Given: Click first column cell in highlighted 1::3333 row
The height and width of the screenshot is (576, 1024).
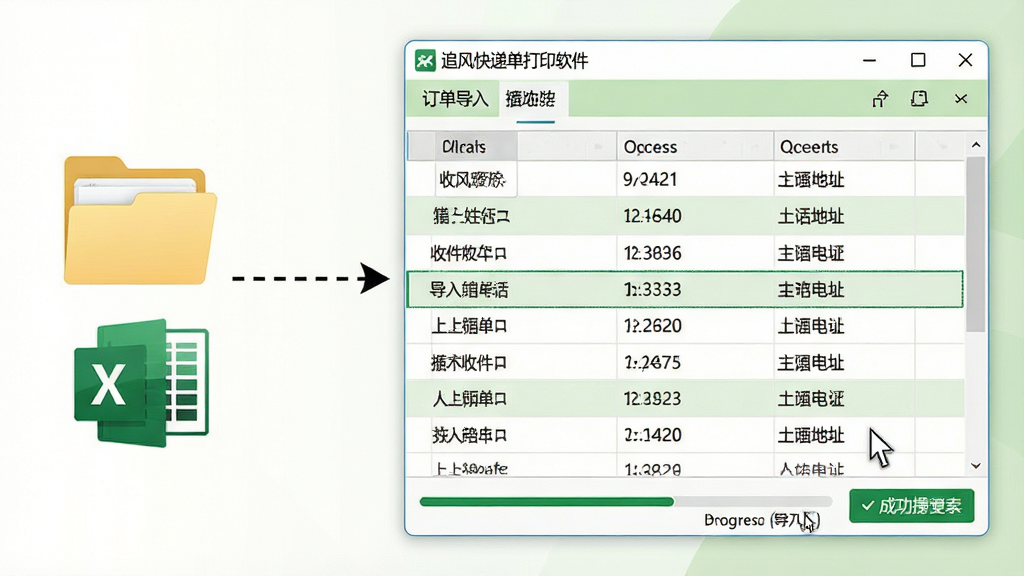Looking at the screenshot, I should pyautogui.click(x=512, y=289).
